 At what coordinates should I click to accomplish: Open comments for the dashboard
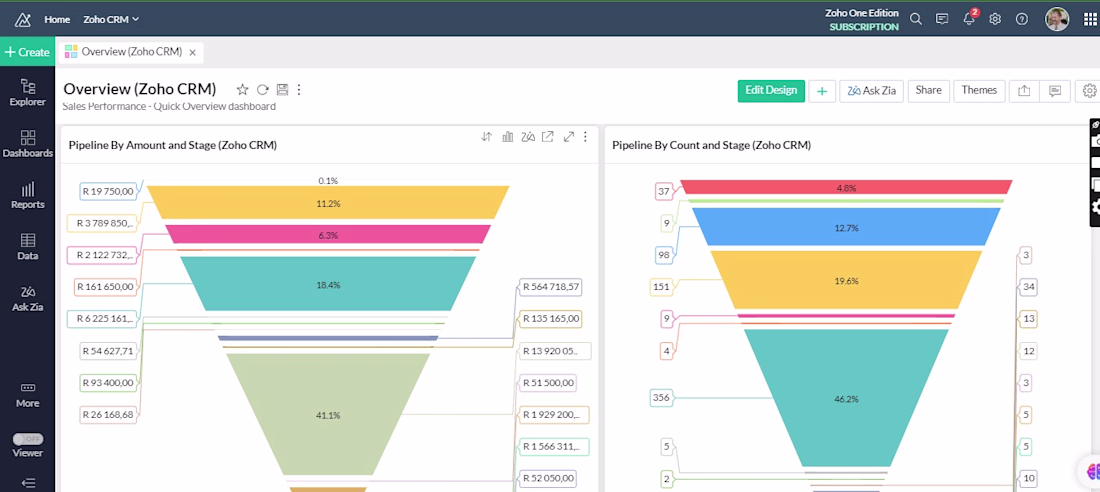1054,91
